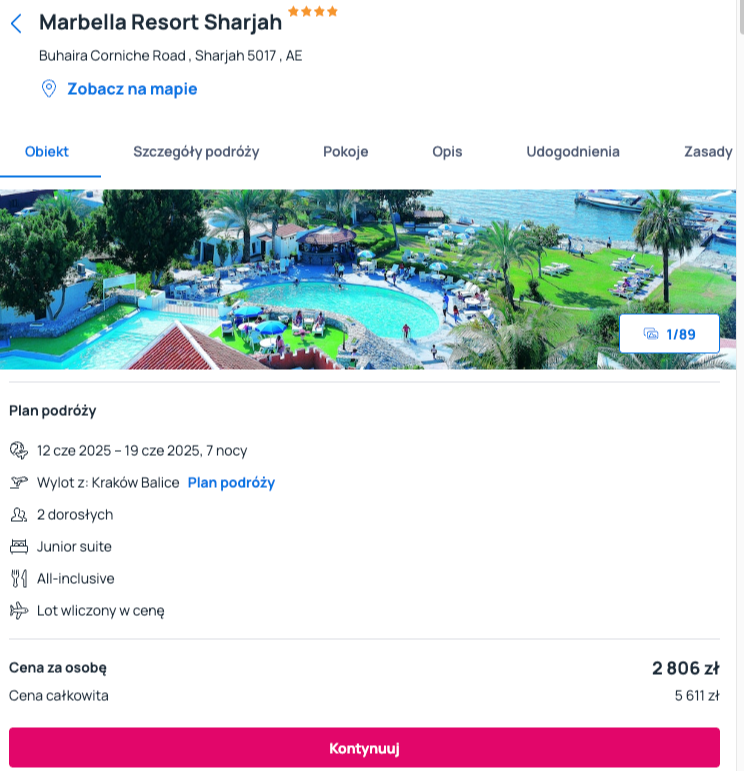The image size is (744, 771).
Task: Go back using the left chevron arrow
Action: coord(16,23)
